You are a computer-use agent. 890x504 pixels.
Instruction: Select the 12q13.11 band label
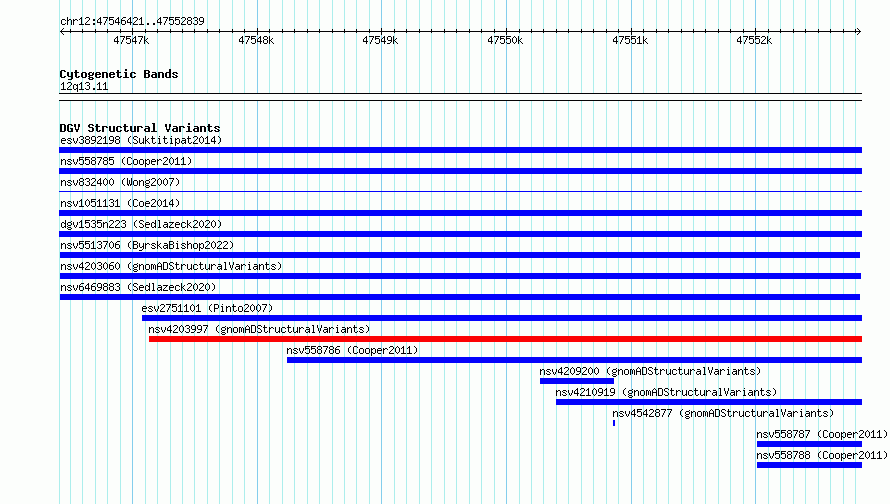[x=84, y=86]
